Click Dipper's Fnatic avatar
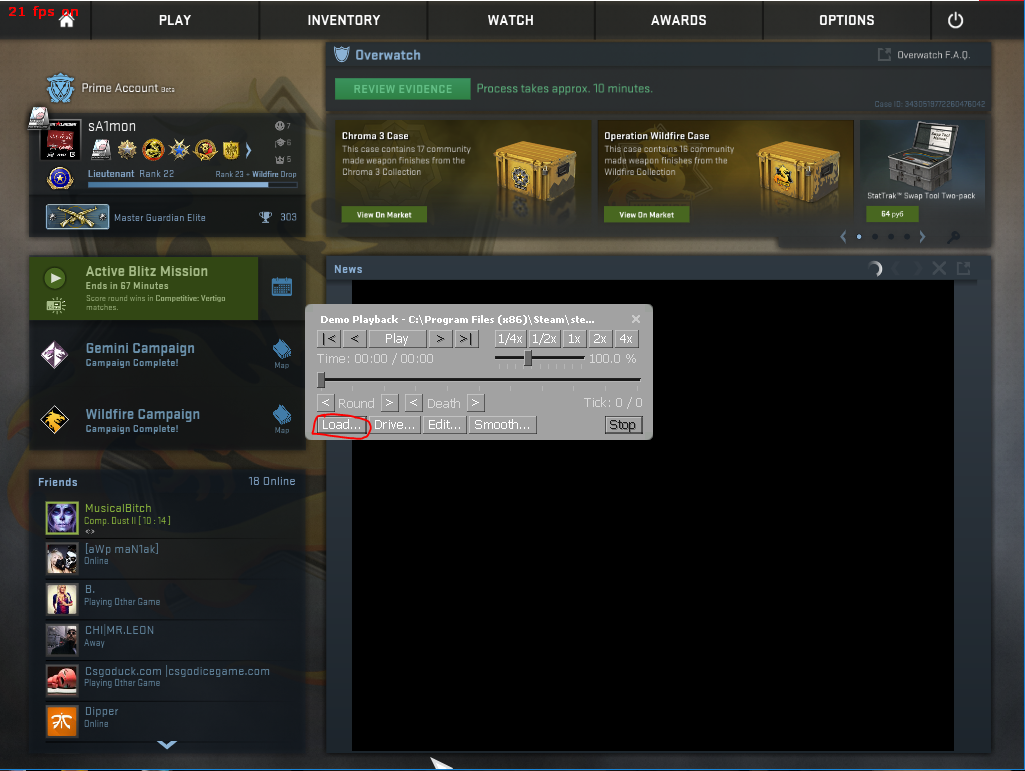Screen dimensions: 1025x771 pos(62,721)
